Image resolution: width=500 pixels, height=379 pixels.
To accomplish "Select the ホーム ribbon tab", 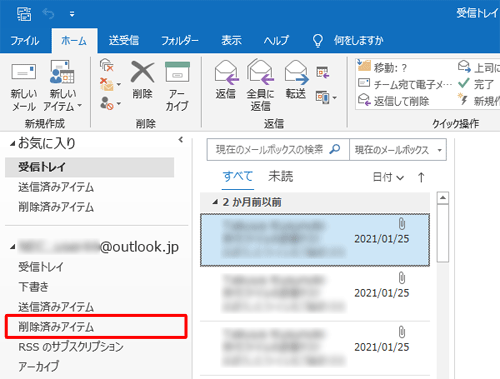I will (x=74, y=41).
